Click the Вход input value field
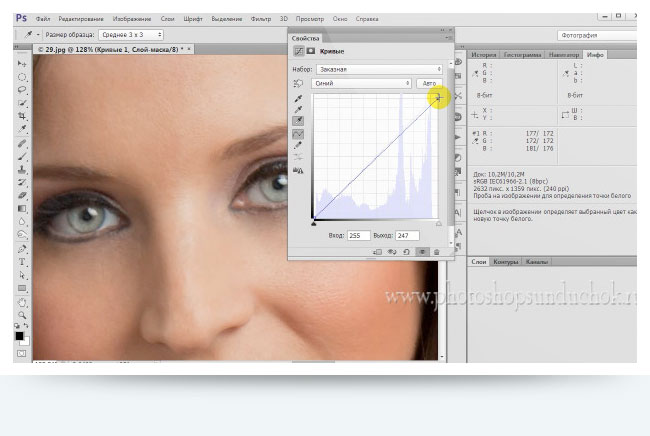Screen dimensions: 650x436 (x=359, y=235)
